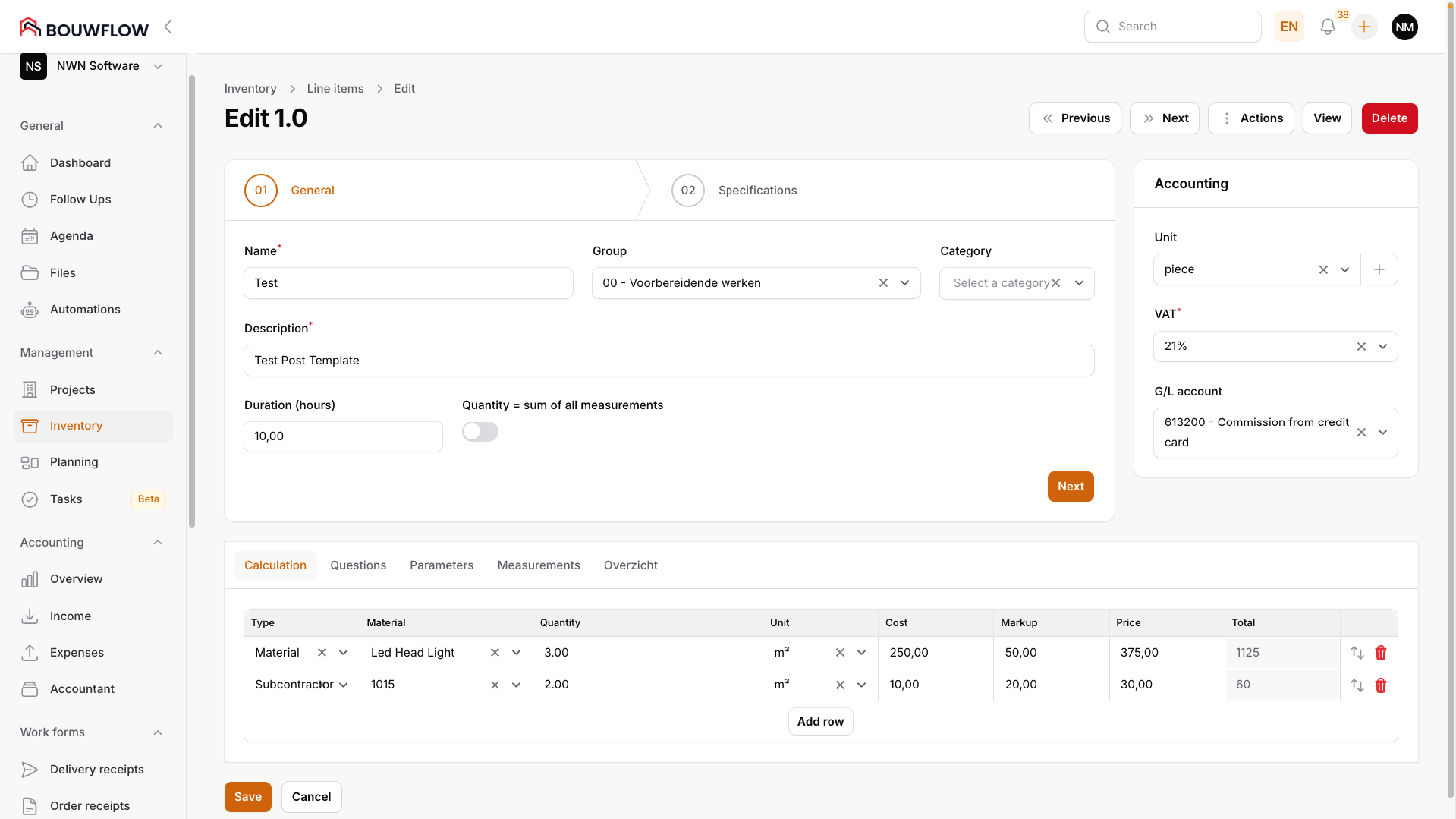Click the Save button
This screenshot has width=1456, height=819.
coord(248,797)
